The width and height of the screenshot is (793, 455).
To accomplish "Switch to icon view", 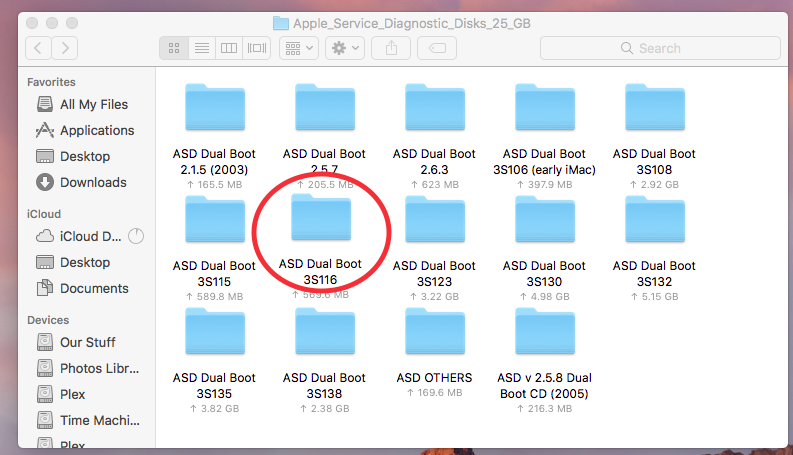I will pyautogui.click(x=174, y=49).
